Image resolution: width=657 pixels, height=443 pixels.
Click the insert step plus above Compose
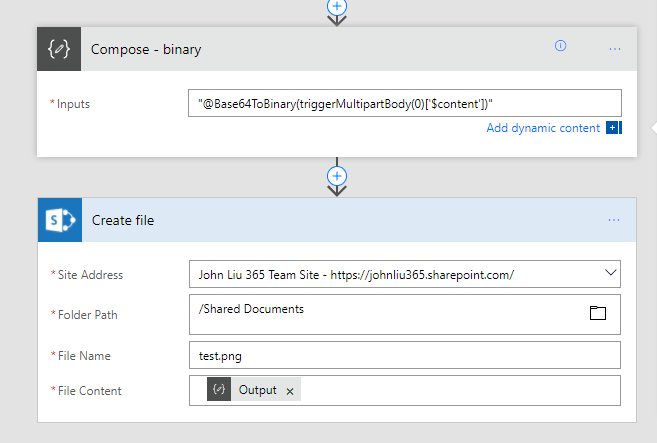pyautogui.click(x=337, y=6)
